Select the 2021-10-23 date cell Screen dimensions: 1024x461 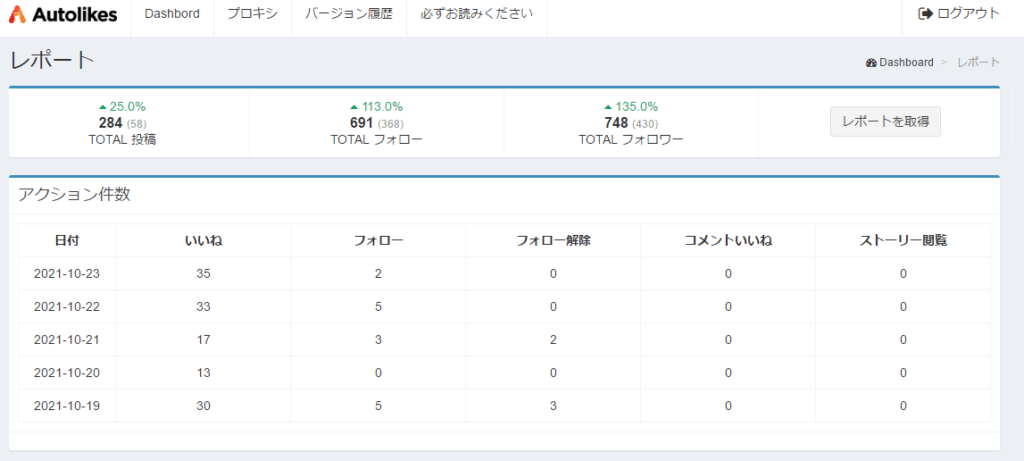point(67,274)
